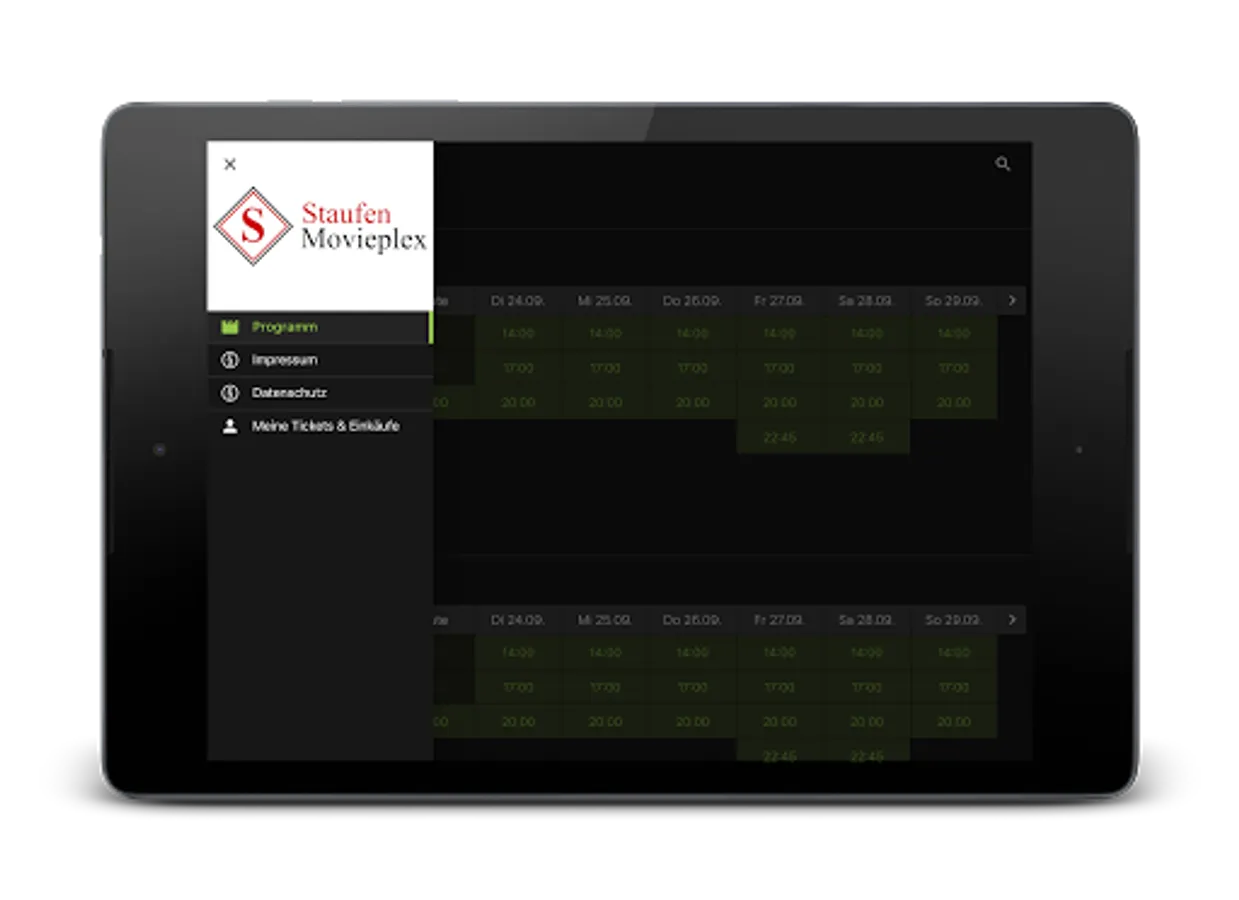Pick 17:00 on So 29.09. in lower schedule
Image resolution: width=1239 pixels, height=900 pixels.
(x=953, y=687)
